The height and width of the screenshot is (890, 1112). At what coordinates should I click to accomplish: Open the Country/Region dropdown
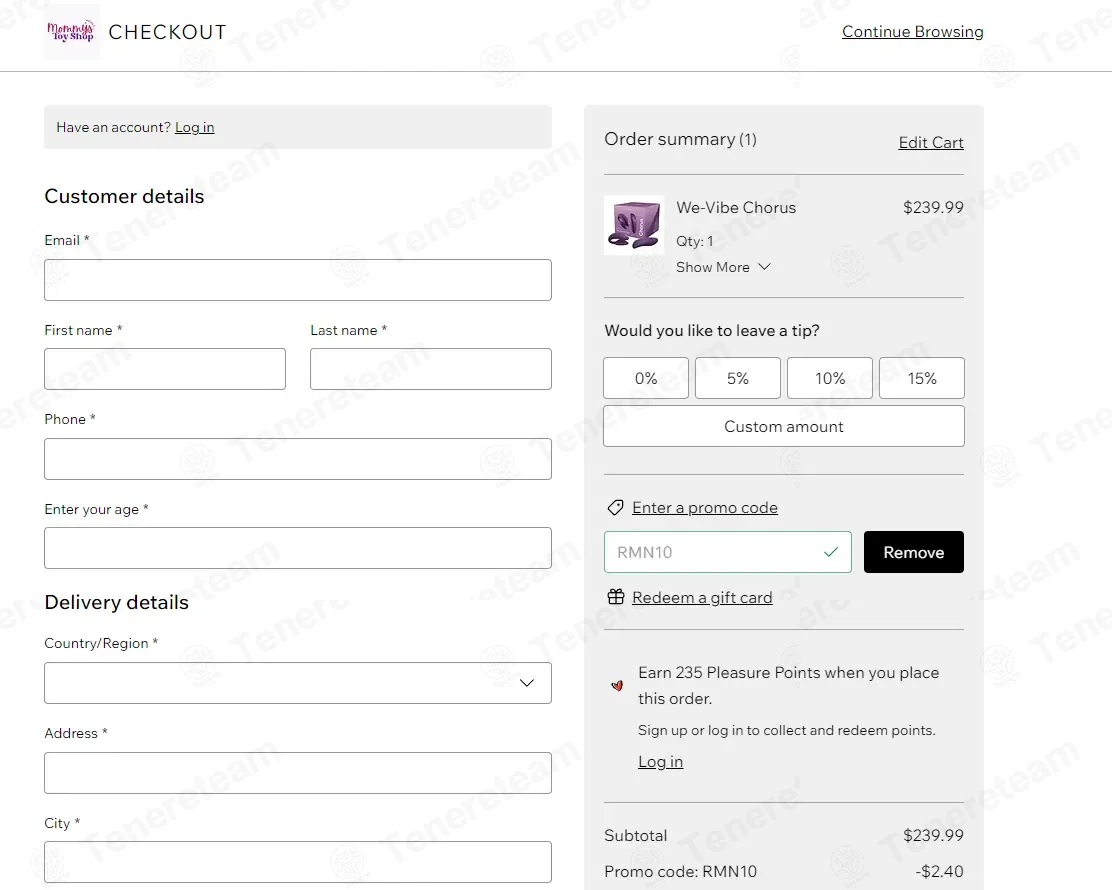tap(298, 683)
